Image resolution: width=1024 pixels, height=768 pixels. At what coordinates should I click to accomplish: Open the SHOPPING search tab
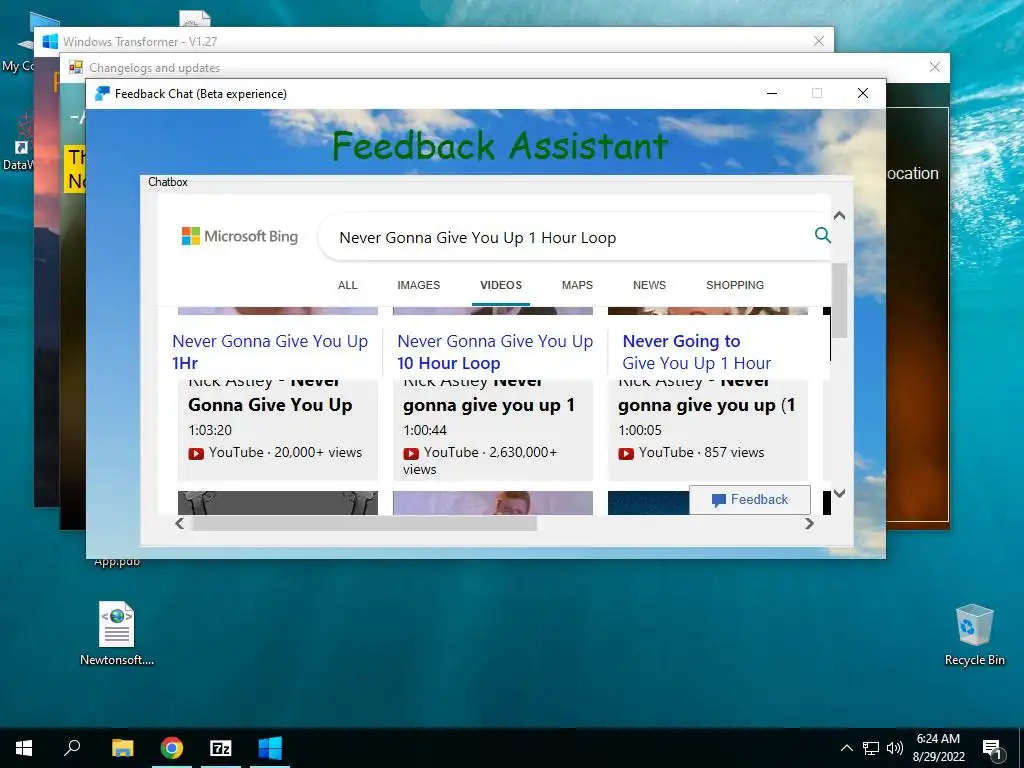(735, 285)
